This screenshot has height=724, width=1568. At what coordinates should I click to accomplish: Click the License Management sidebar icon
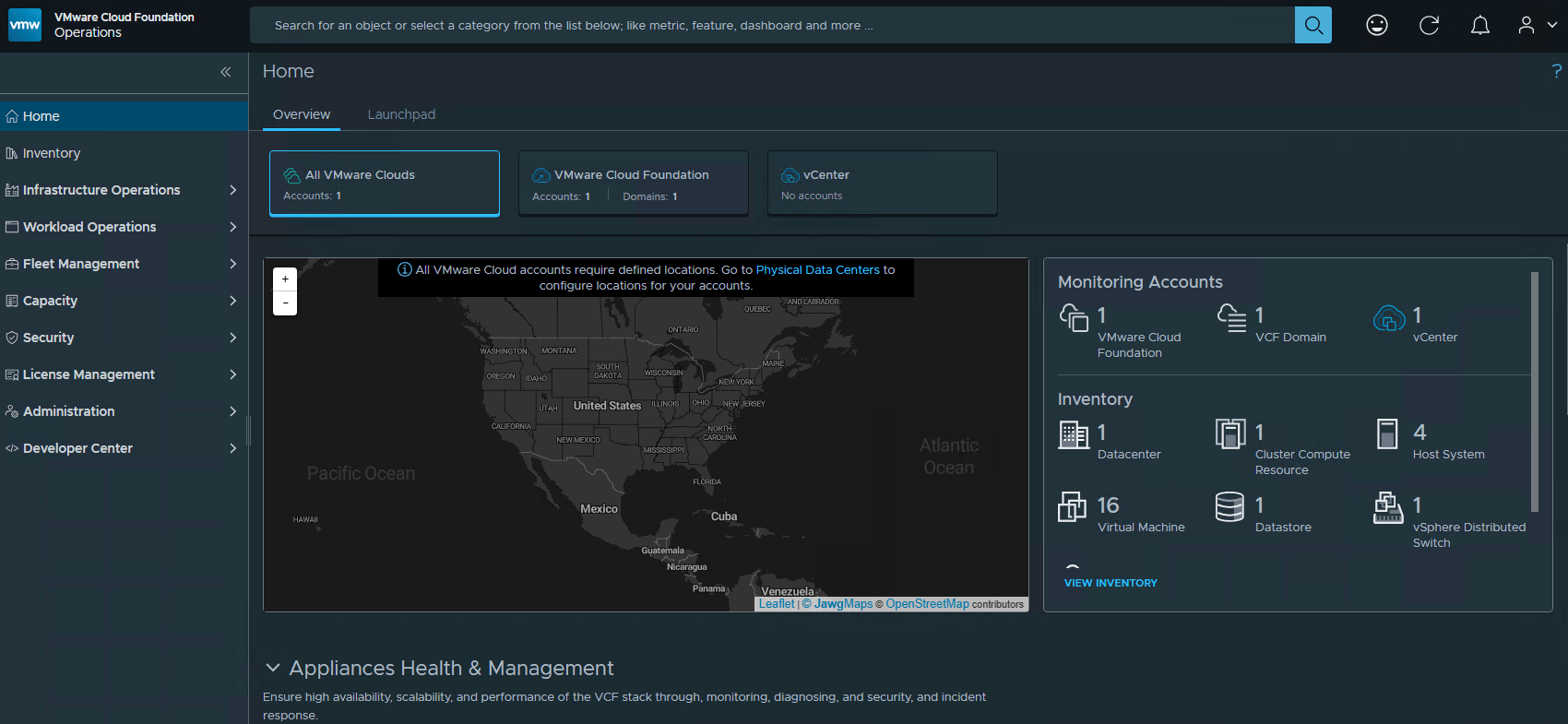tap(12, 374)
